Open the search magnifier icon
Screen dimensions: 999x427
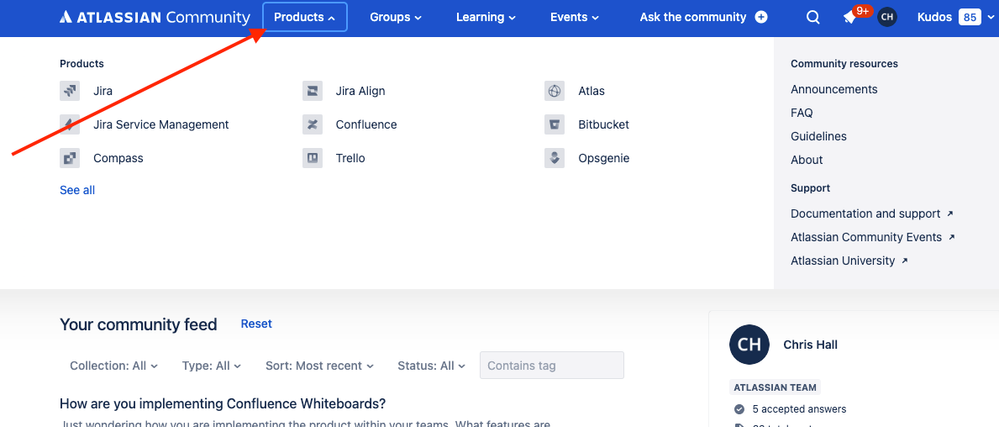pos(813,17)
